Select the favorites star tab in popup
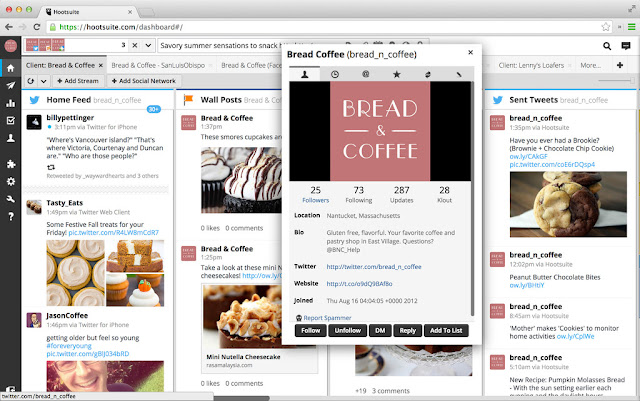This screenshot has height=401, width=640. [396, 74]
